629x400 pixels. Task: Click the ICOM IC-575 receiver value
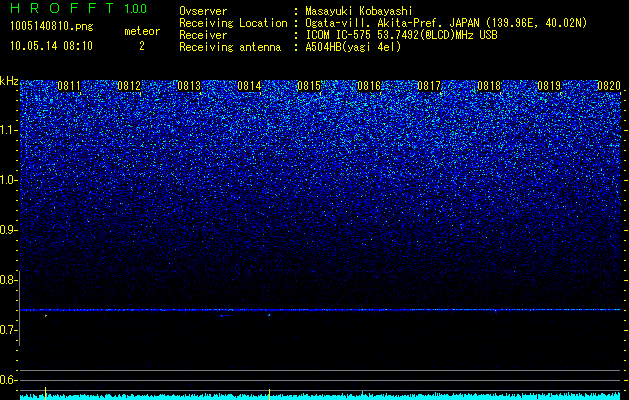click(x=401, y=35)
